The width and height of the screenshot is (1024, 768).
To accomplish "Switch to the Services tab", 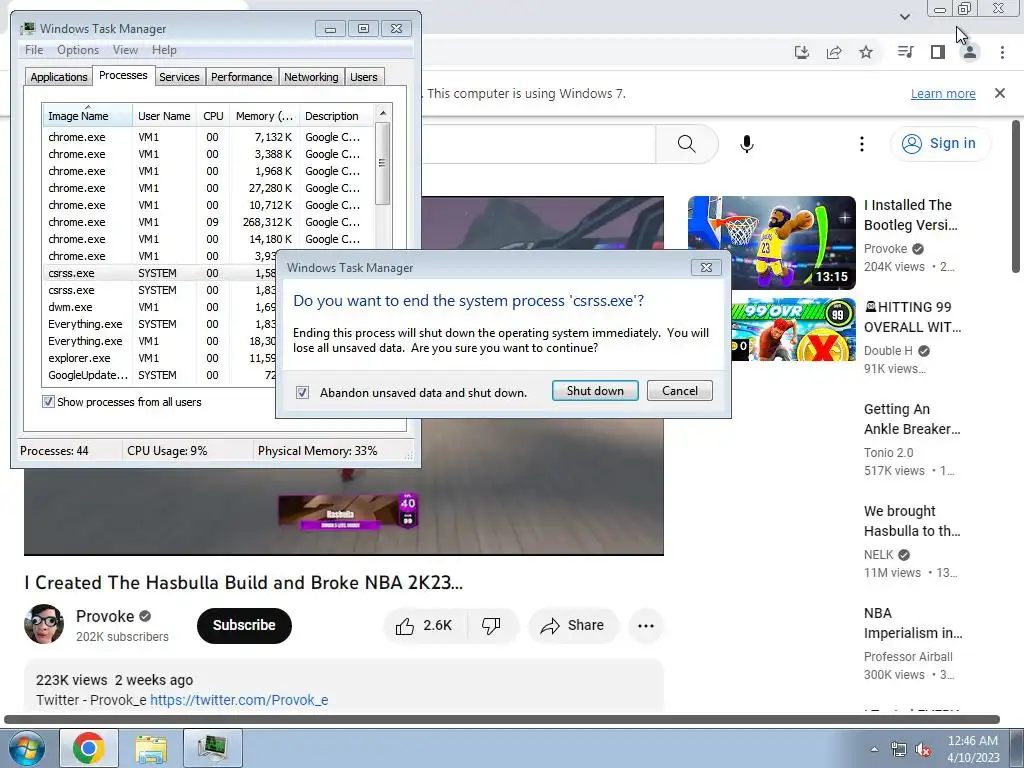I will coord(179,77).
